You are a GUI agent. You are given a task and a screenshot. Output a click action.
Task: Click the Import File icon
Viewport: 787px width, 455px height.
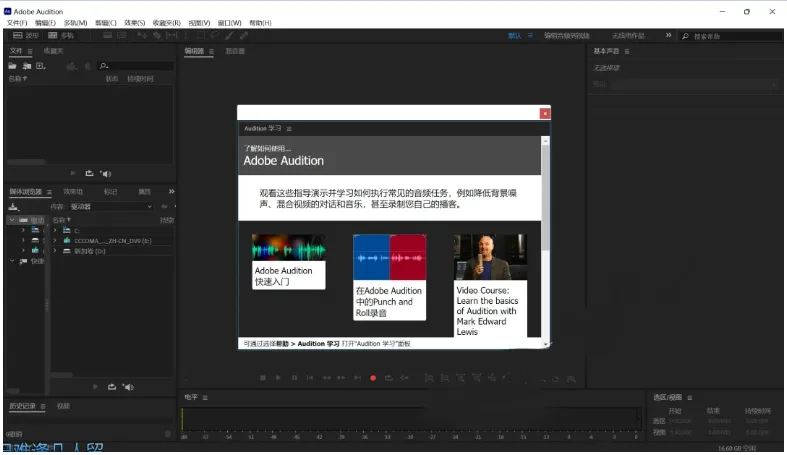point(27,66)
